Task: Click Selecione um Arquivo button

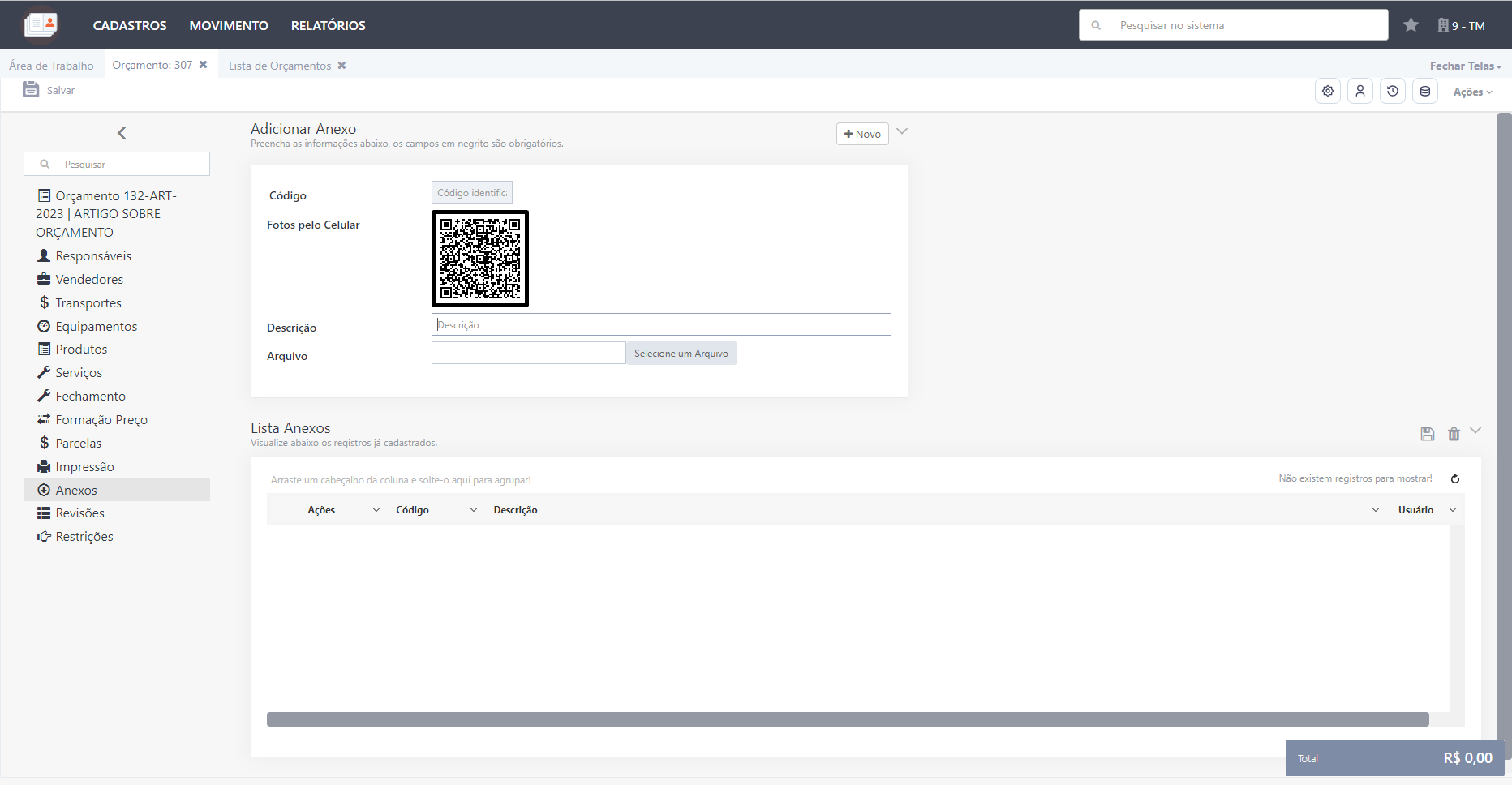Action: [681, 354]
